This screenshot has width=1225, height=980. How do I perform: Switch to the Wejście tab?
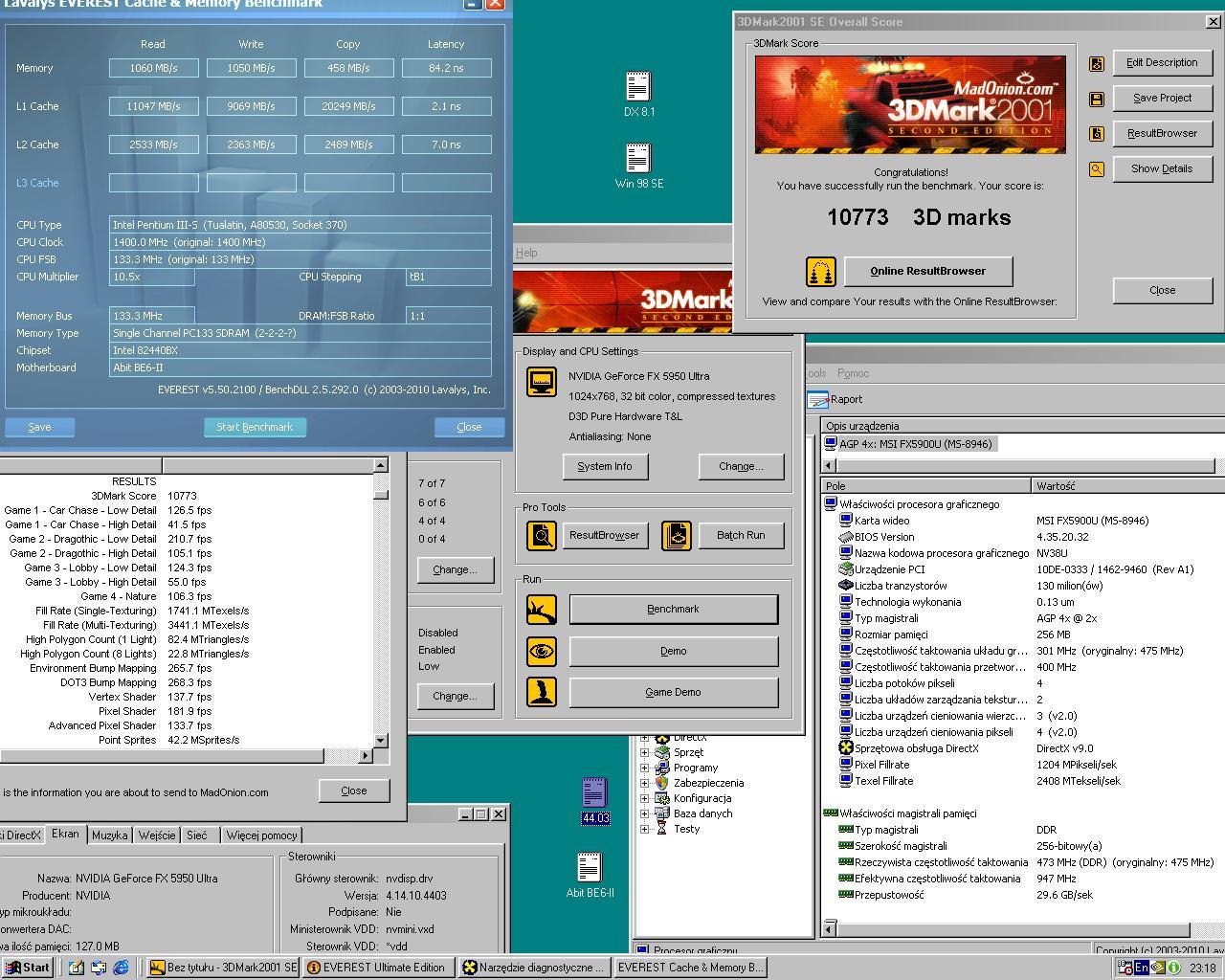[157, 835]
